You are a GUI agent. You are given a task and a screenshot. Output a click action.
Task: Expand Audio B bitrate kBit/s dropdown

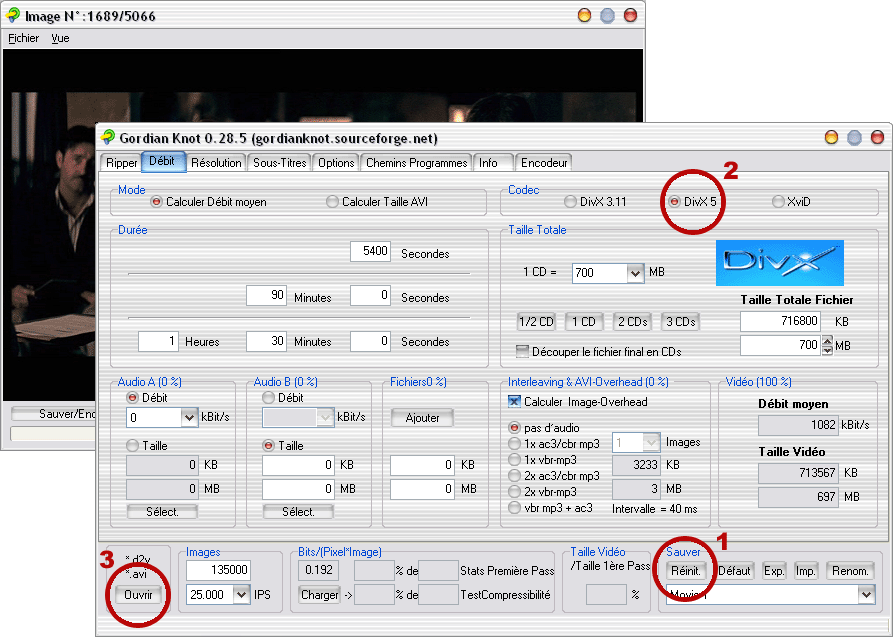tap(325, 418)
